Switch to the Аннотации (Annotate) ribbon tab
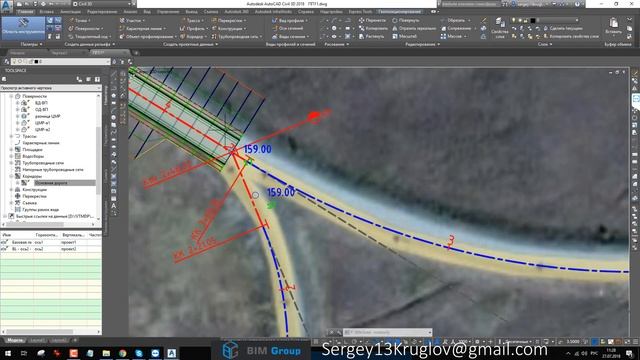Viewport: 640px width, 360px height. tap(71, 12)
